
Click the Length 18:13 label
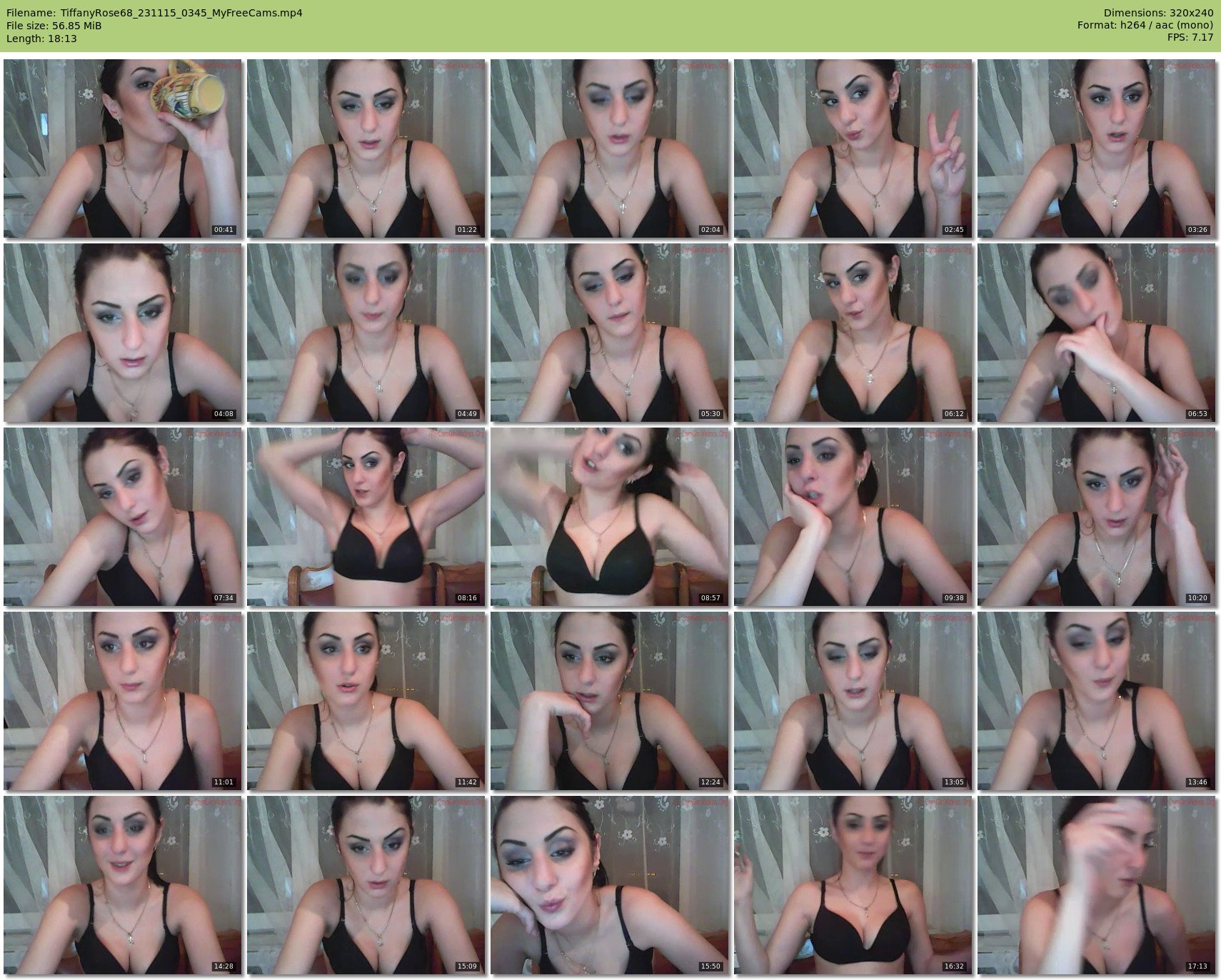pyautogui.click(x=41, y=39)
